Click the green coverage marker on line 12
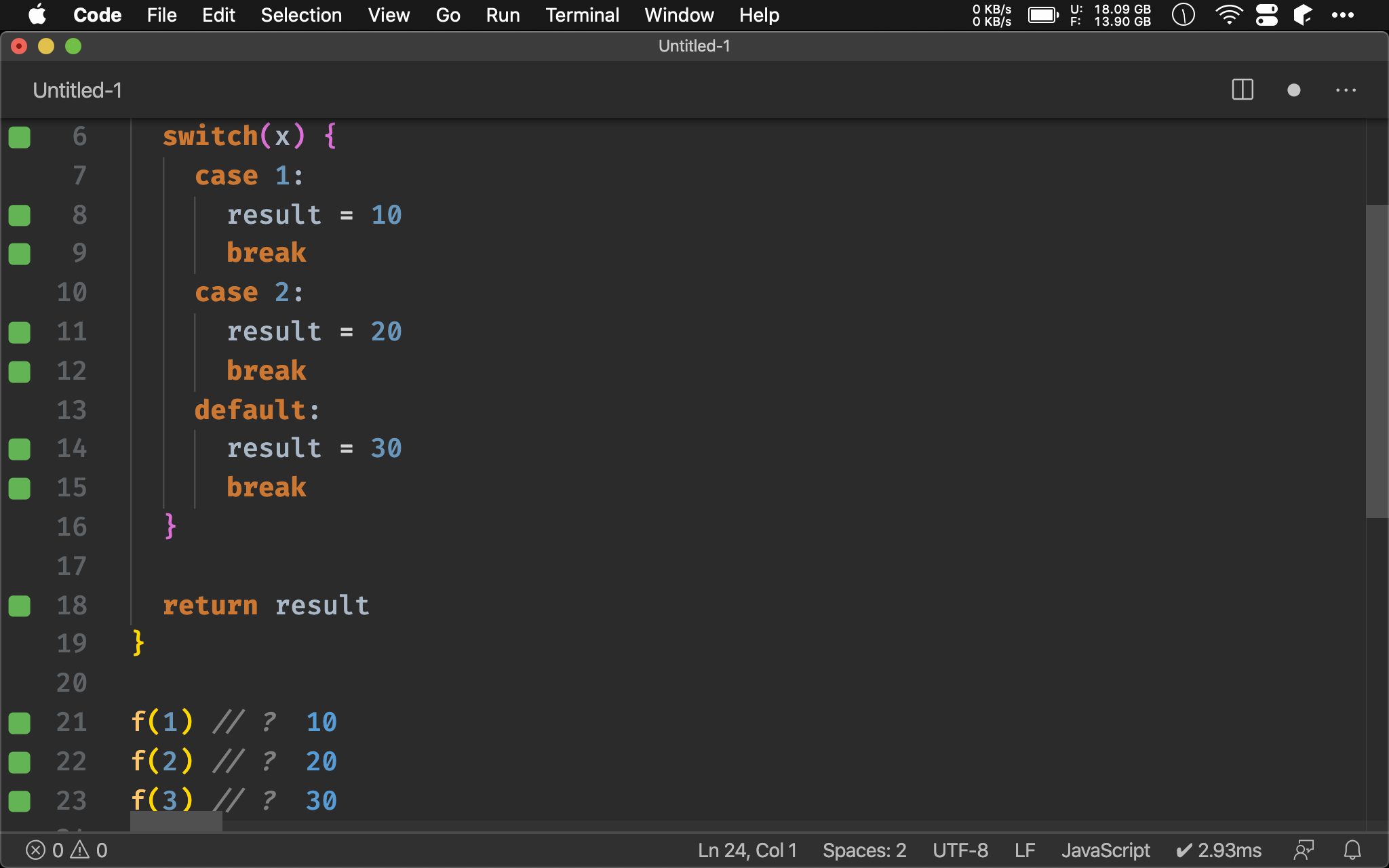 [x=20, y=372]
